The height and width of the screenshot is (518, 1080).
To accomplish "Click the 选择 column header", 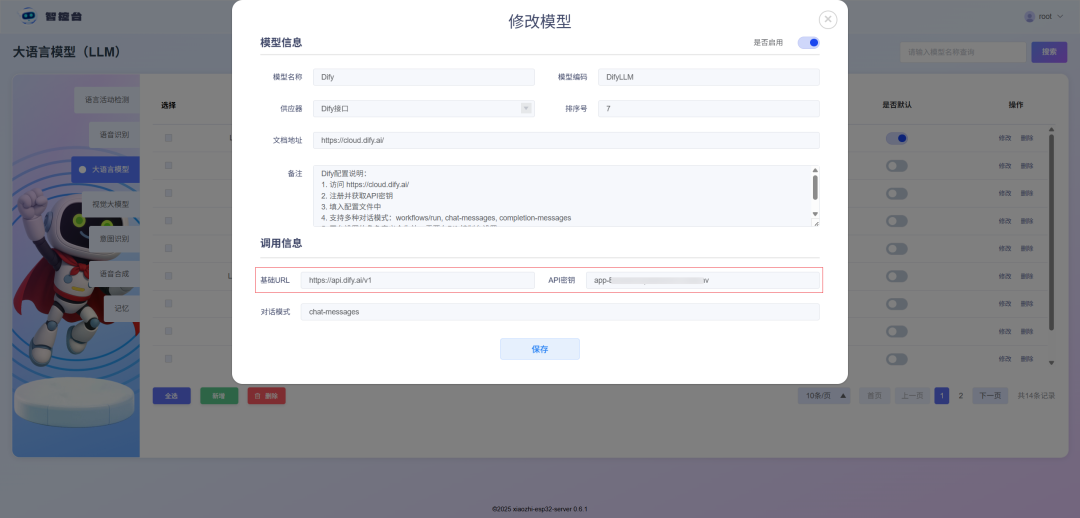I will 169,105.
